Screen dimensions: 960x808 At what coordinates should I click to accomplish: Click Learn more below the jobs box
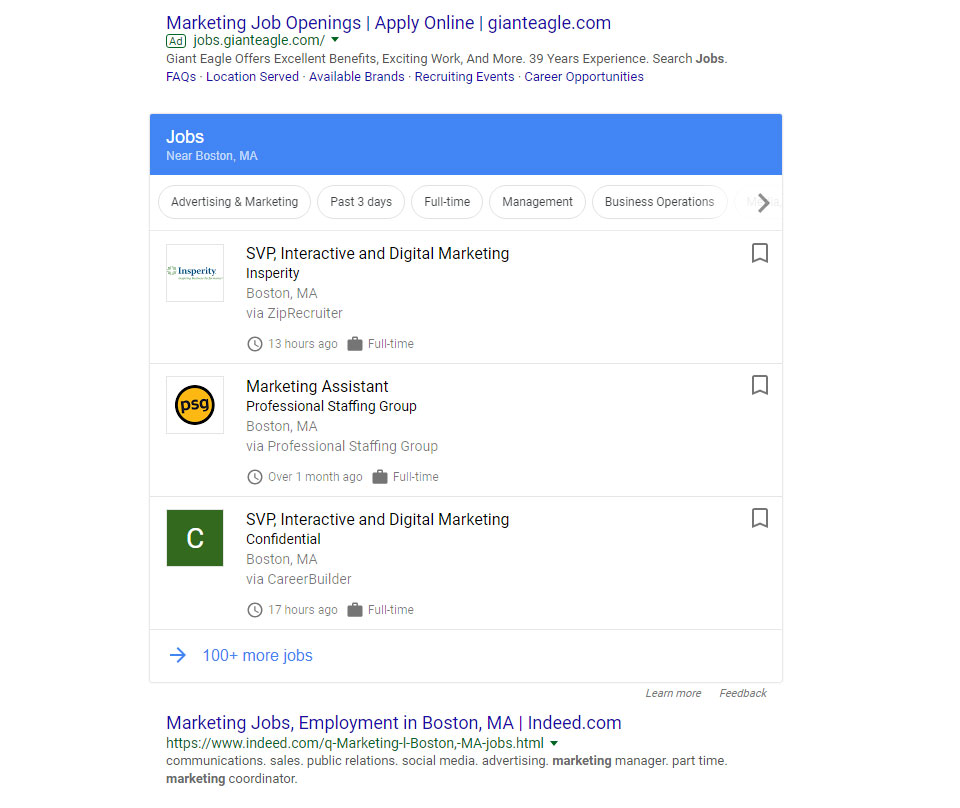673,693
